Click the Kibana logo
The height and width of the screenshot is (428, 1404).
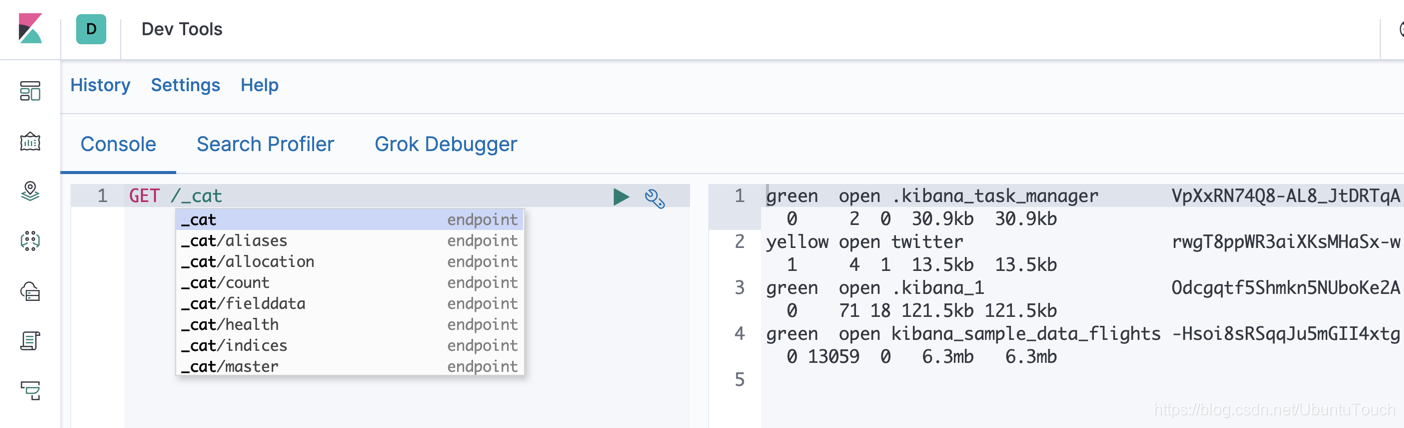[30, 29]
